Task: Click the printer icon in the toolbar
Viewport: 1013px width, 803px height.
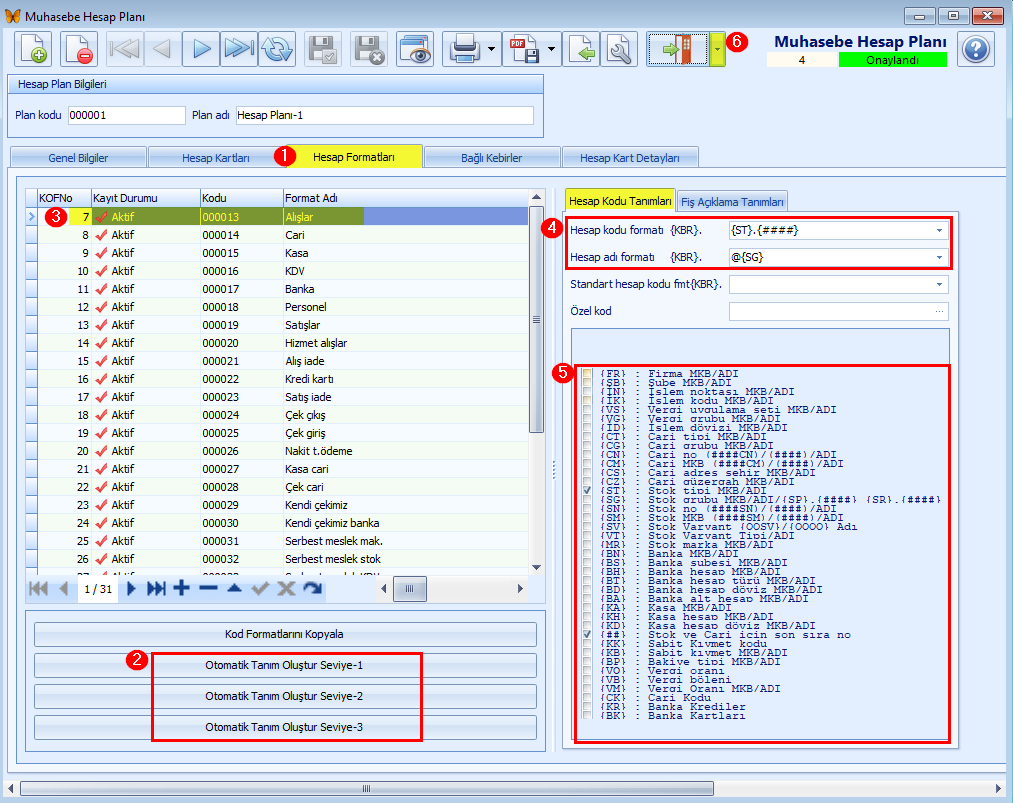Action: point(465,49)
